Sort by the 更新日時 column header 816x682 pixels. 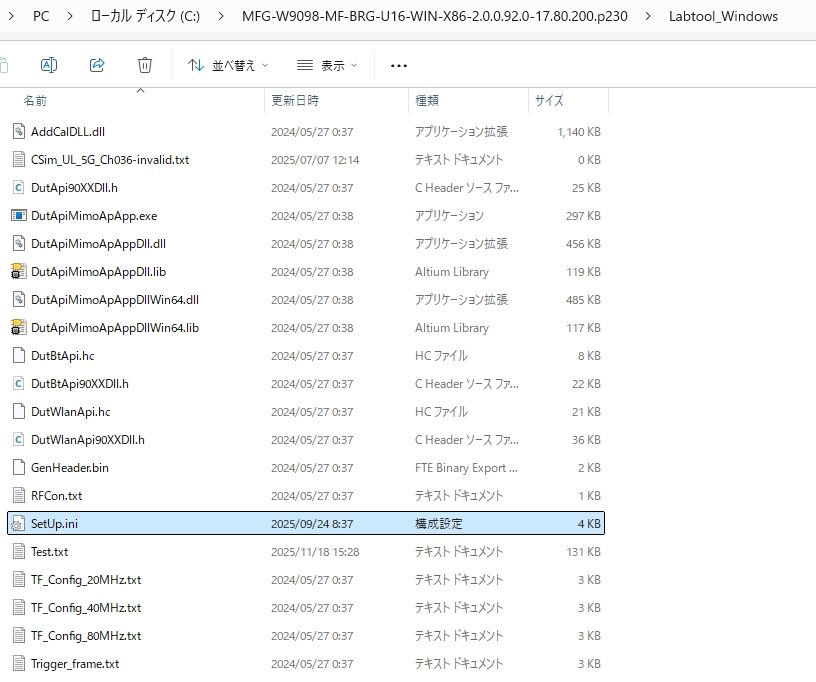(295, 101)
